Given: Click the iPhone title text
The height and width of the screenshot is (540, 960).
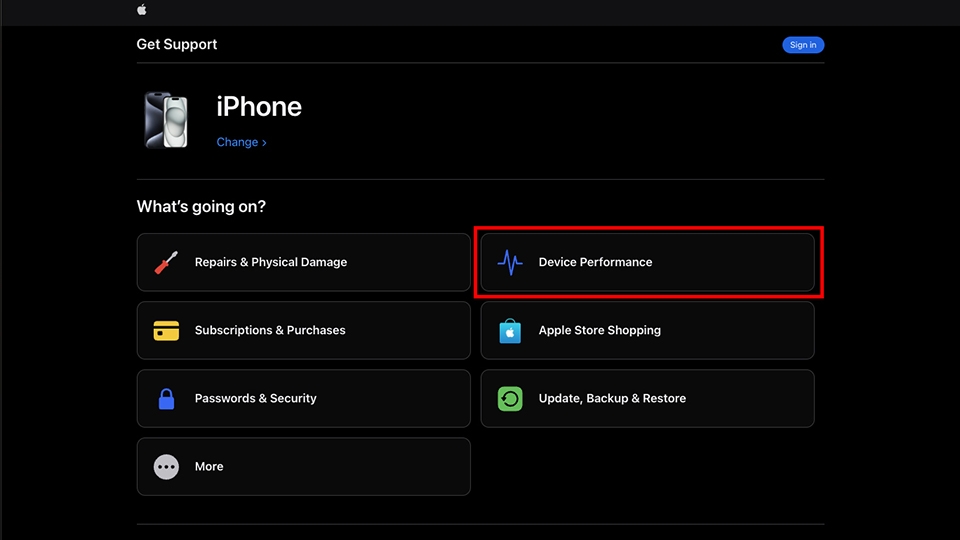Looking at the screenshot, I should [259, 107].
